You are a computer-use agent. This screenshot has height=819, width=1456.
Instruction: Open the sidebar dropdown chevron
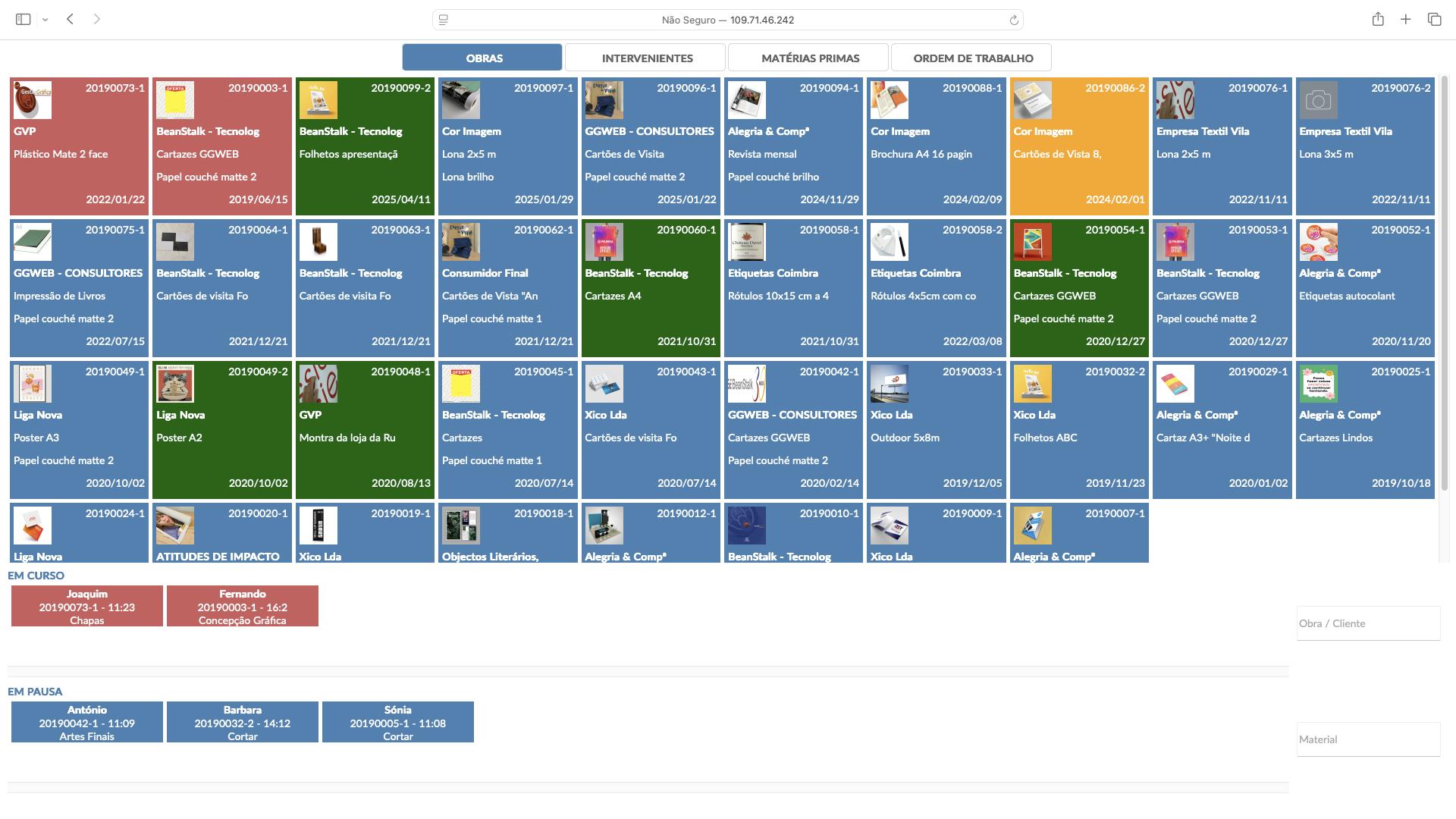[45, 20]
